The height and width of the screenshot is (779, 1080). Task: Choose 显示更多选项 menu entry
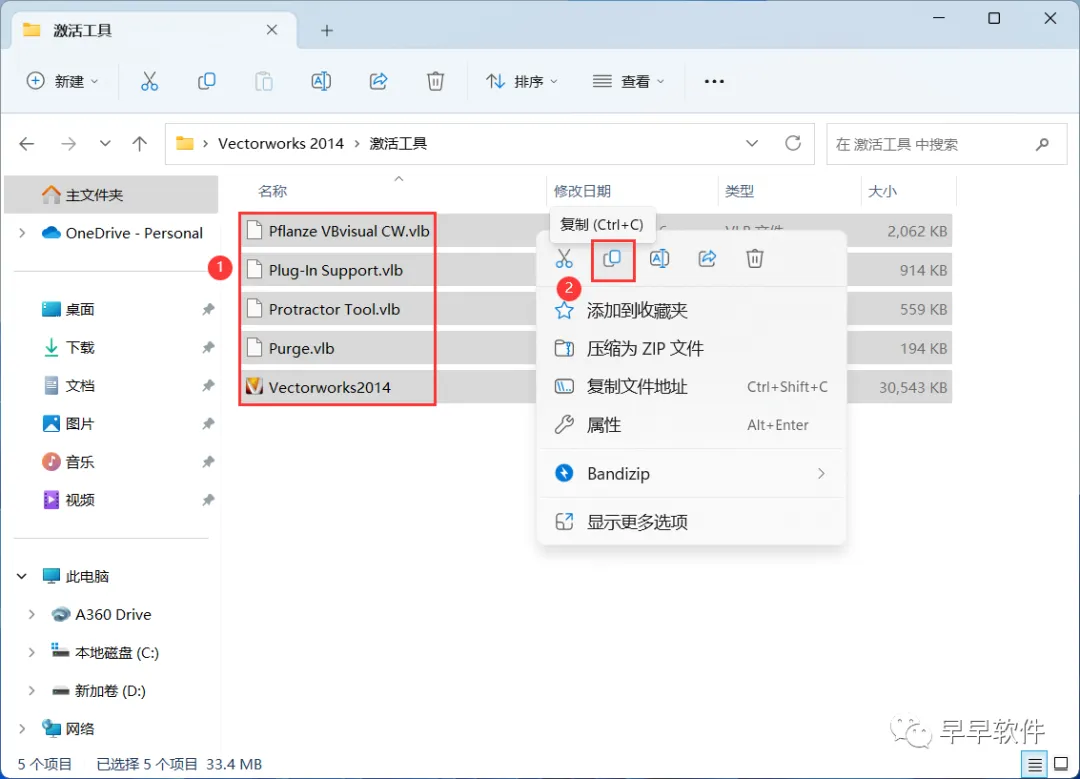pyautogui.click(x=692, y=522)
